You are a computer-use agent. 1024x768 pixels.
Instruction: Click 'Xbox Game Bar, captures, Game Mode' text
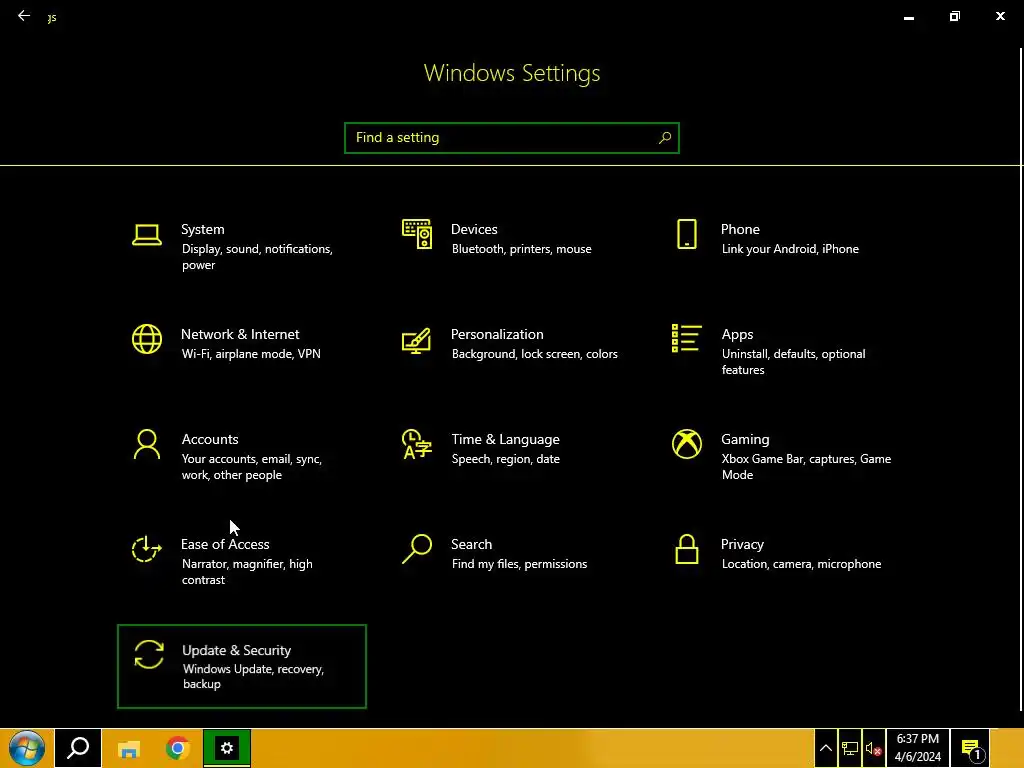click(806, 467)
